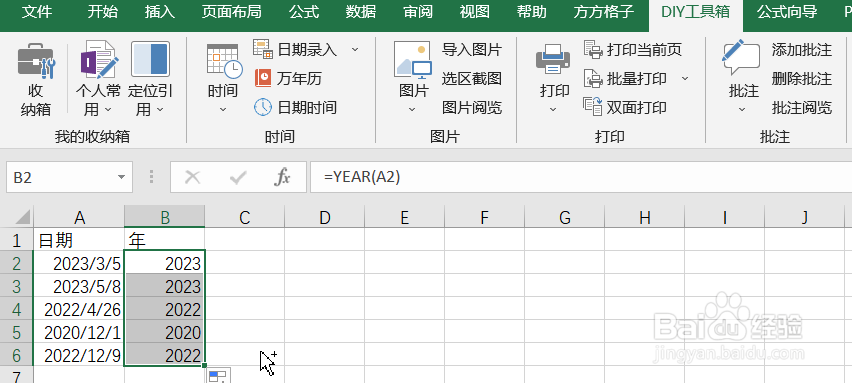Select column A header
The width and height of the screenshot is (852, 383).
[79, 217]
